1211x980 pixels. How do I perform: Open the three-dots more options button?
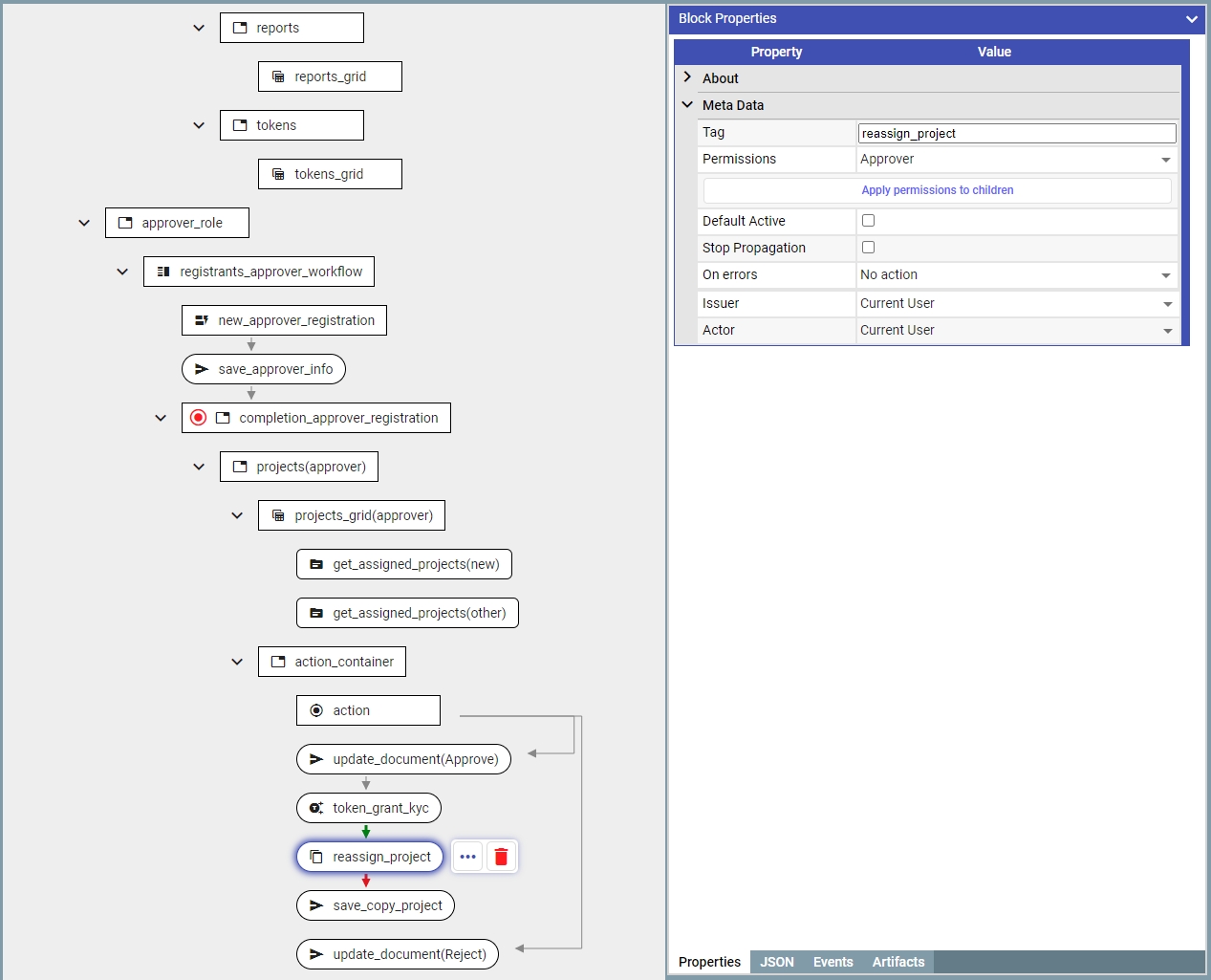click(467, 857)
